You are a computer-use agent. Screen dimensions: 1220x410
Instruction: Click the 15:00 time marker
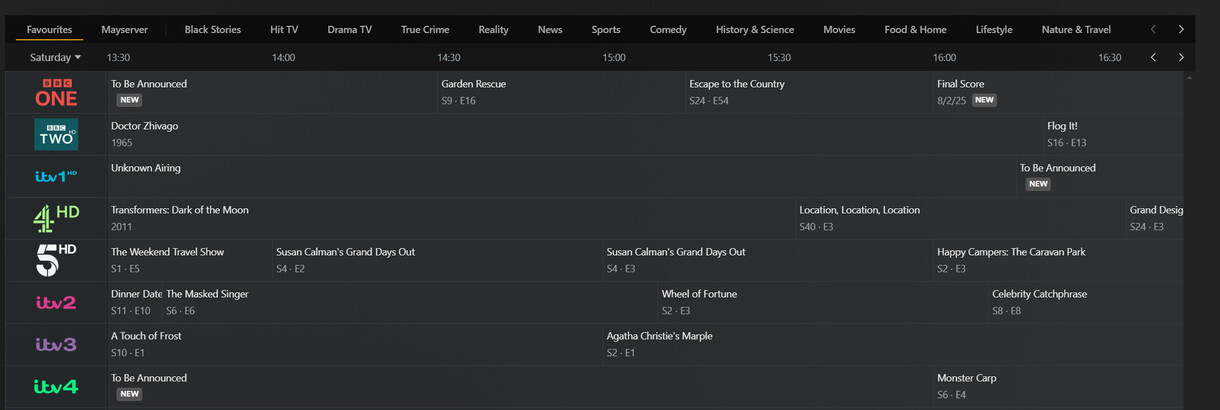(x=614, y=58)
